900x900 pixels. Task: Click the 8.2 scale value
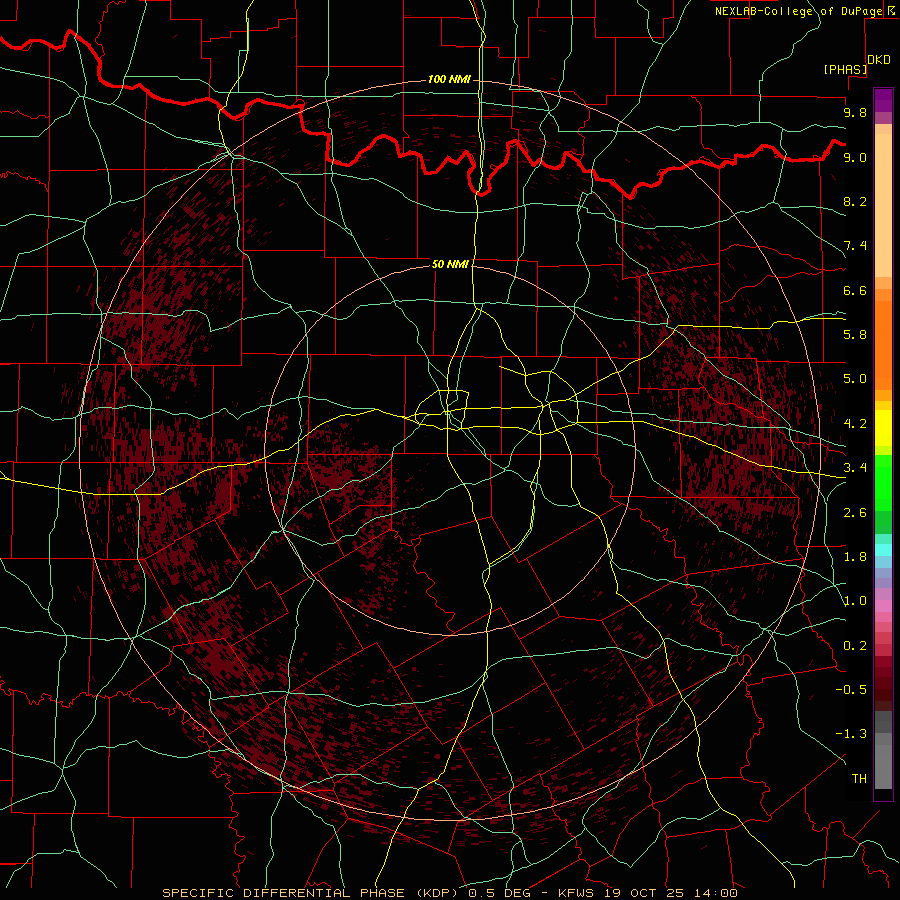[855, 201]
